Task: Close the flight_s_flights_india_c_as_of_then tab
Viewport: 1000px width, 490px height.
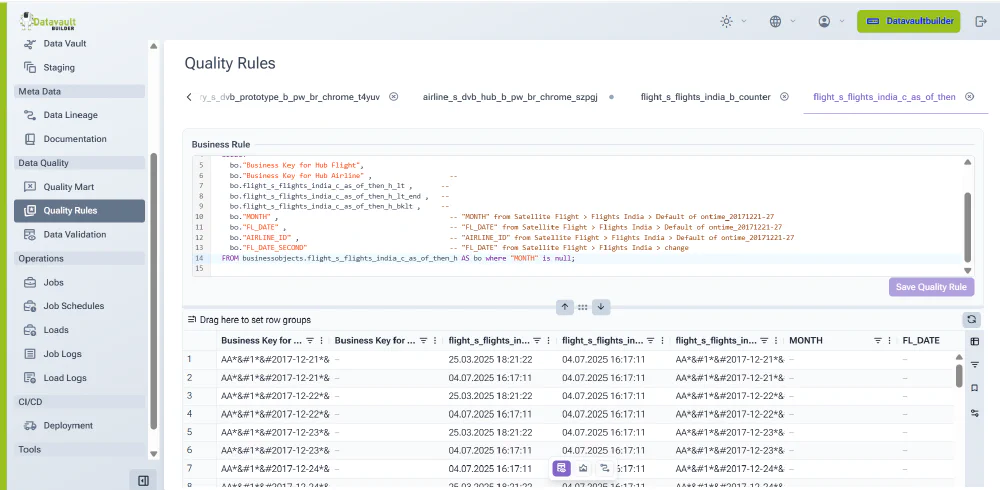Action: [969, 97]
